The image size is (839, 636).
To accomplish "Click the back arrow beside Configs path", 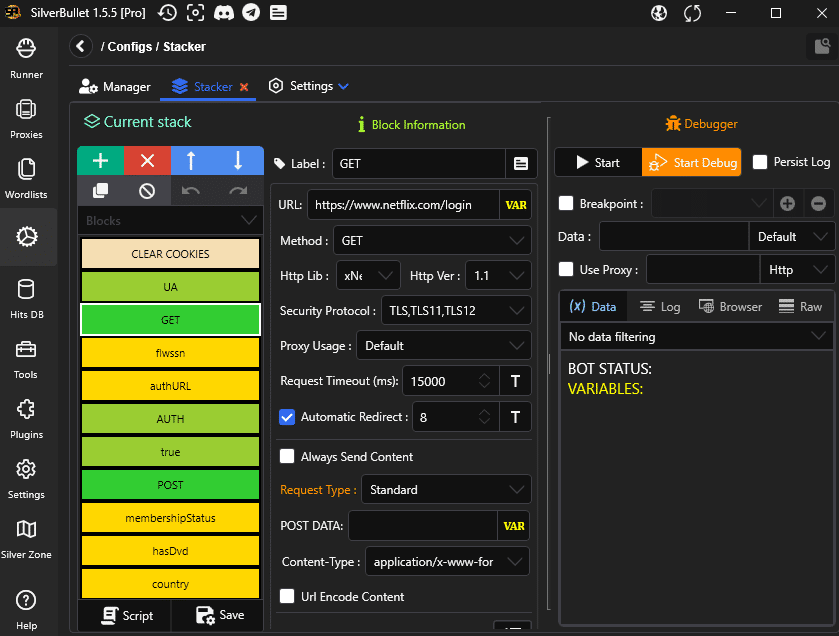I will pyautogui.click(x=81, y=46).
